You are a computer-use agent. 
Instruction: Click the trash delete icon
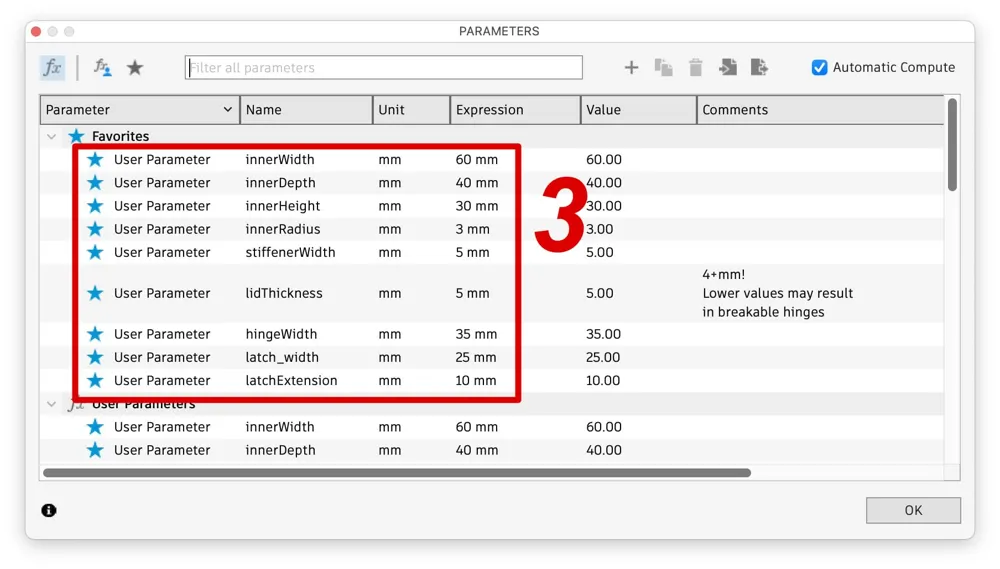(695, 68)
